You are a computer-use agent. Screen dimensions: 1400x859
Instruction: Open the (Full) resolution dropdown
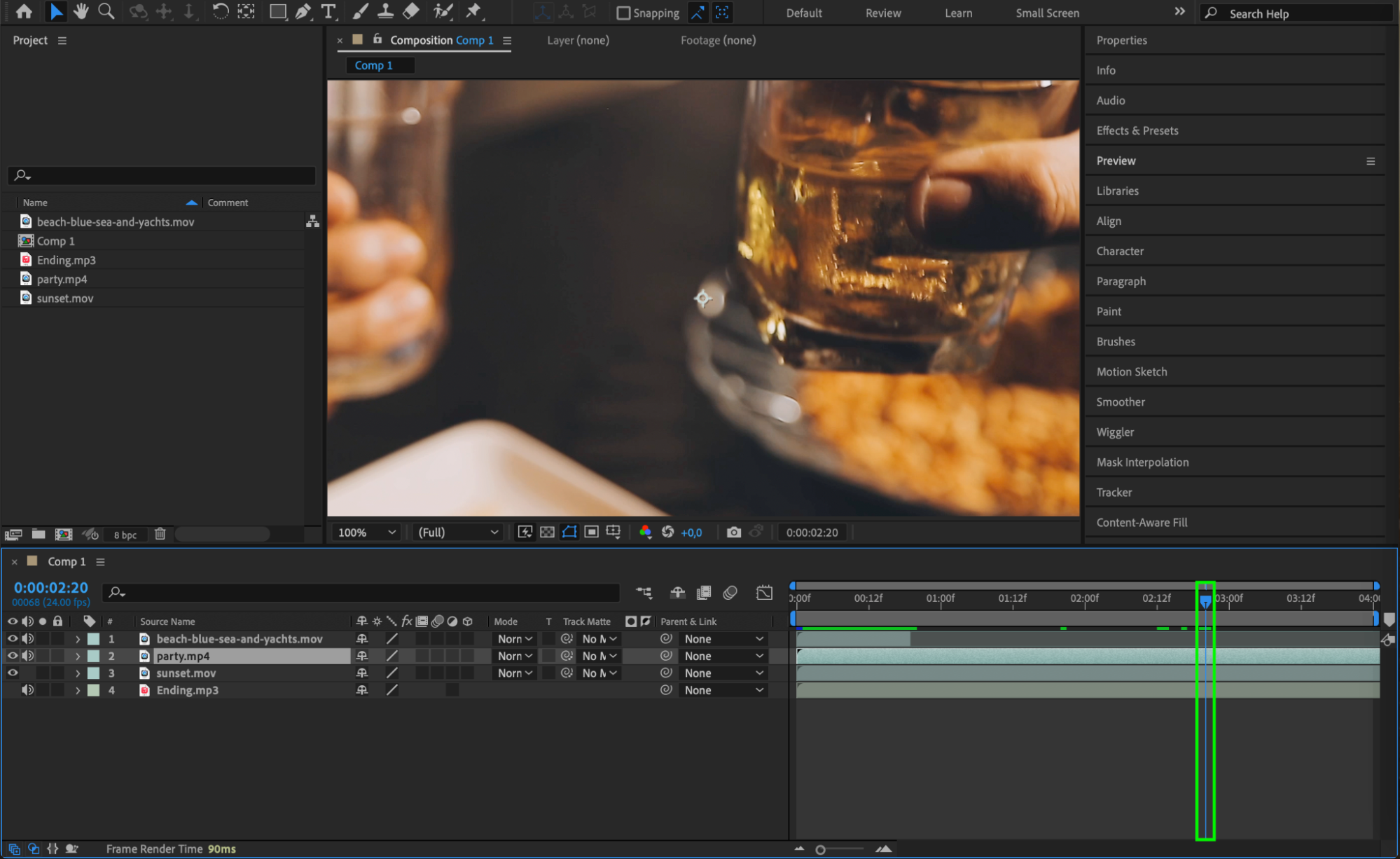tap(457, 532)
